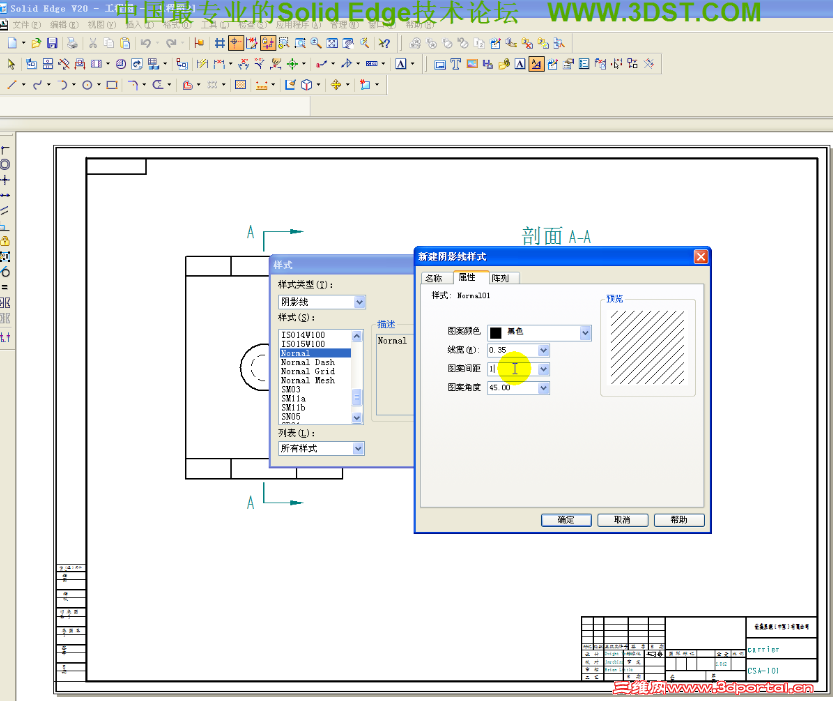The image size is (833, 701).
Task: Click the Print icon in toolbar
Action: point(72,43)
